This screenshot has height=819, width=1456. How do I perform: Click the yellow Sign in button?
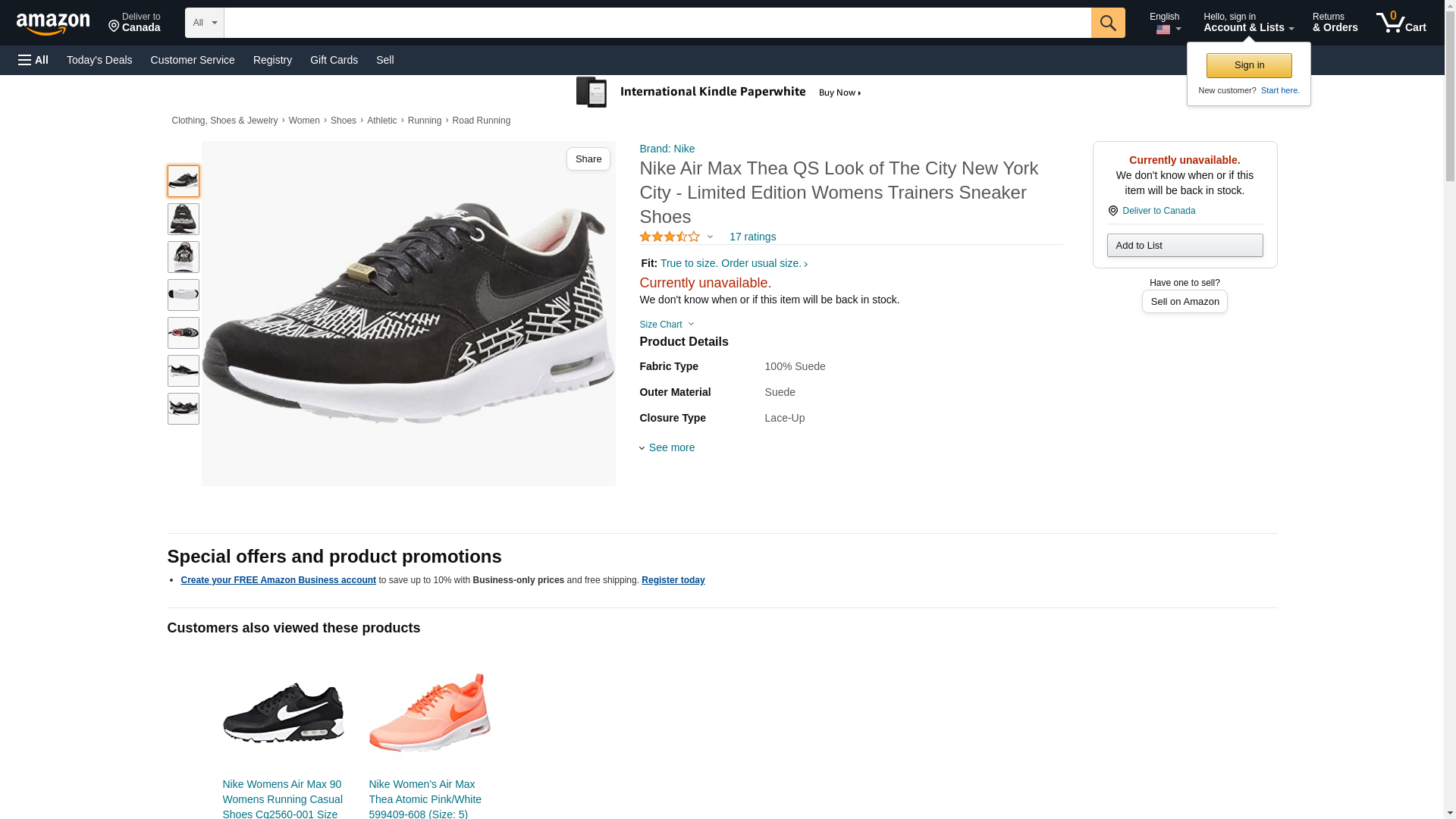1249,65
